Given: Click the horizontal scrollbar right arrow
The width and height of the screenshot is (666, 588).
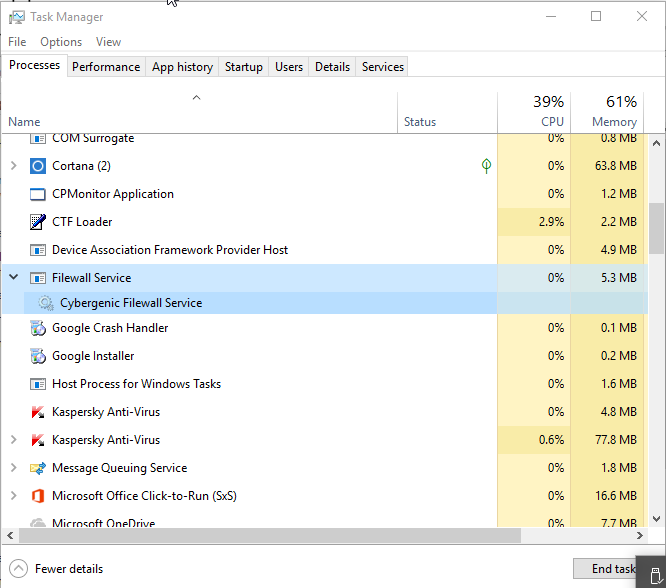Looking at the screenshot, I should (640, 536).
